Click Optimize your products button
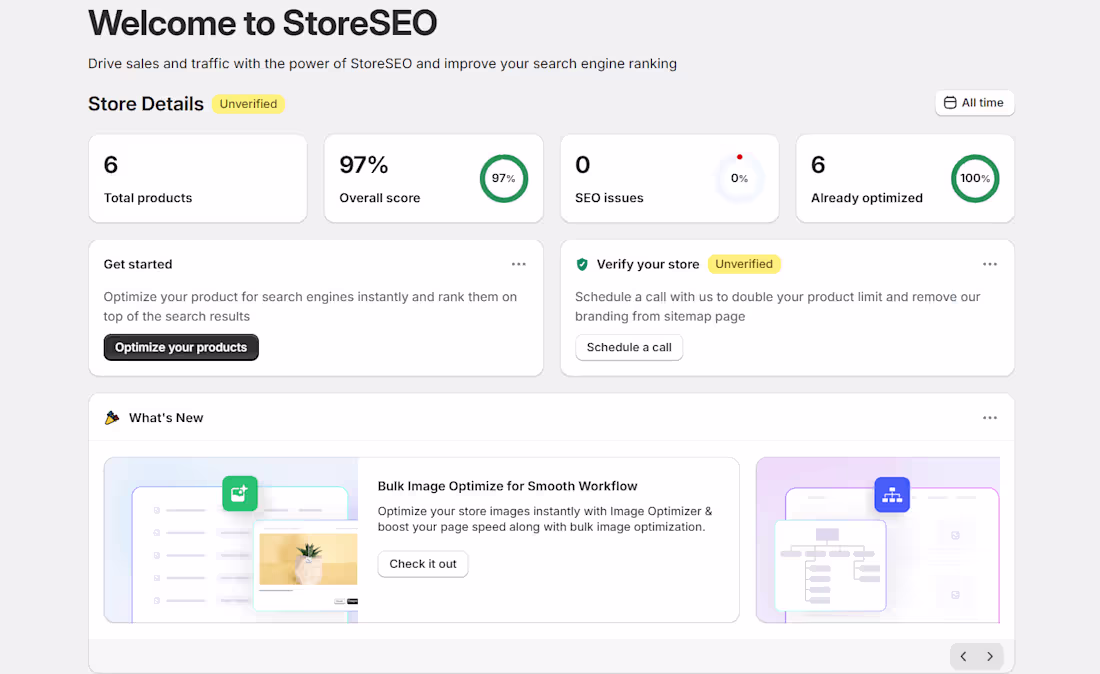 [x=181, y=347]
